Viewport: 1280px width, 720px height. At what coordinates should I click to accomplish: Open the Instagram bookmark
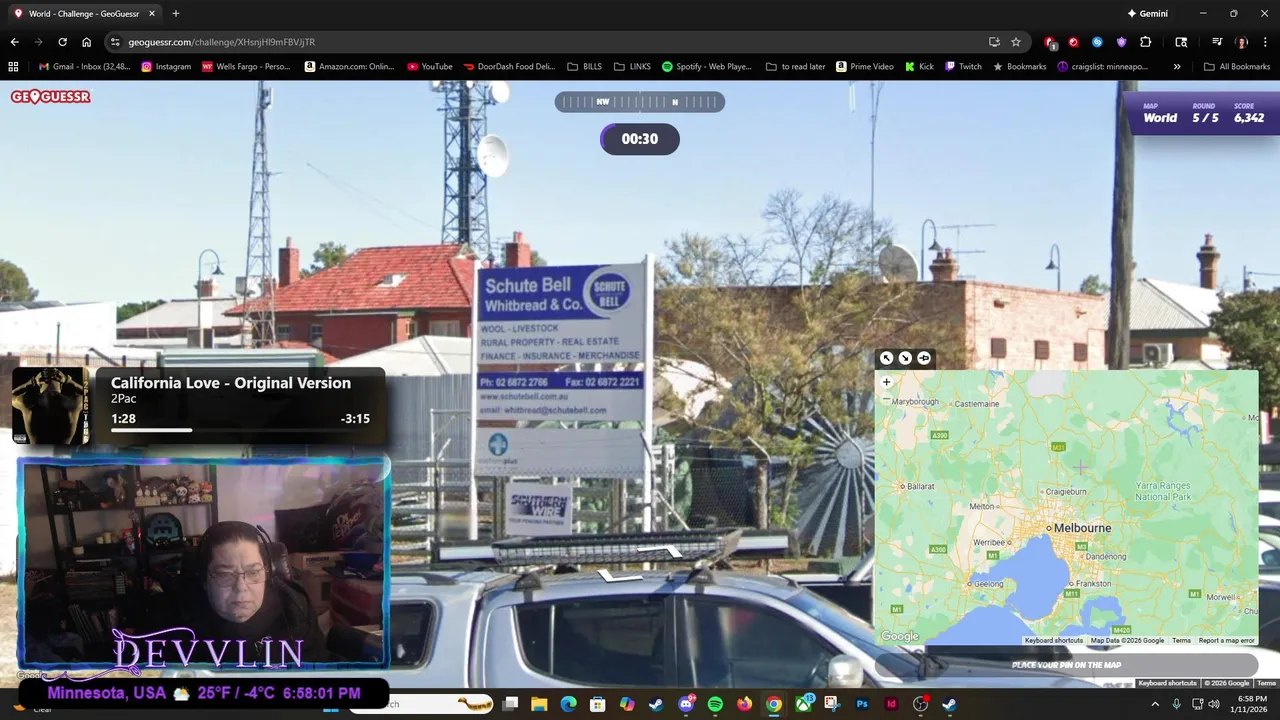click(x=166, y=67)
